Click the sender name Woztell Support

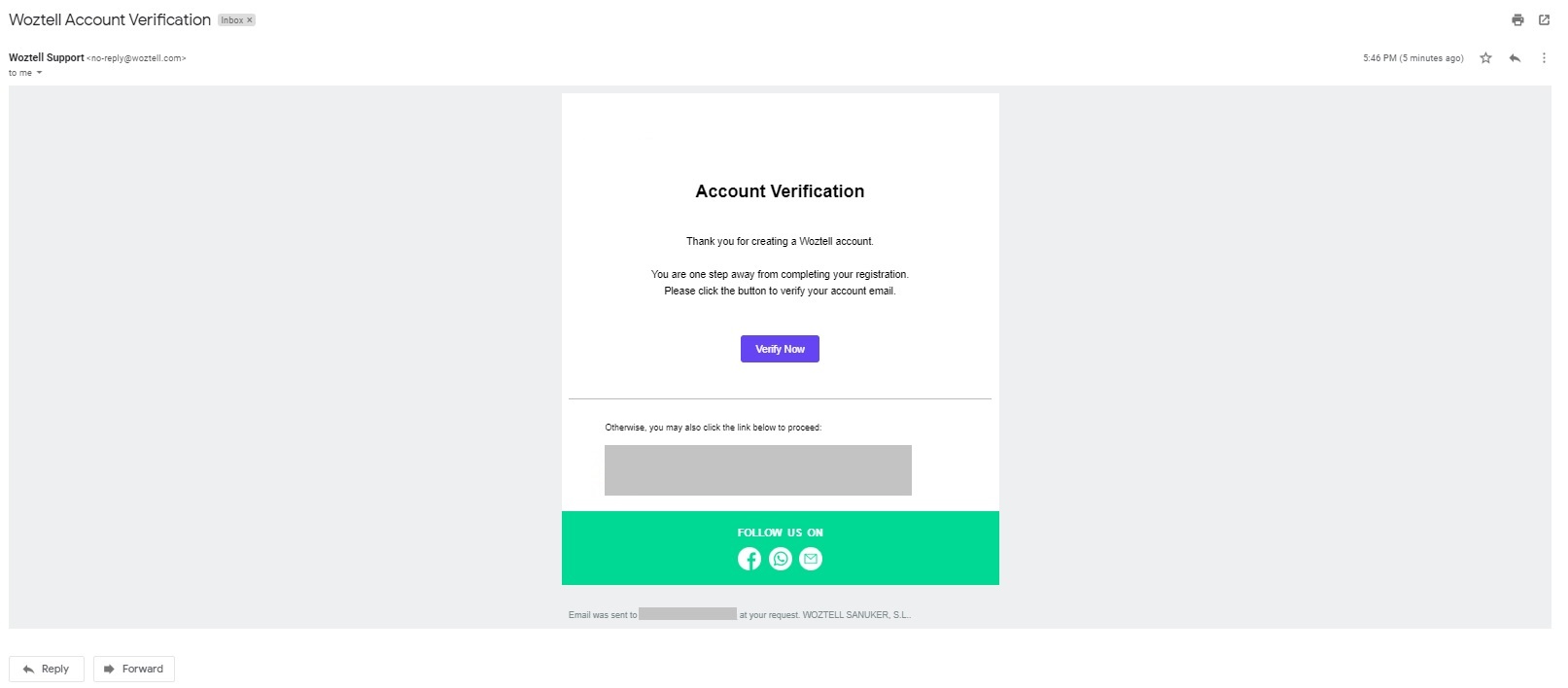[x=47, y=57]
